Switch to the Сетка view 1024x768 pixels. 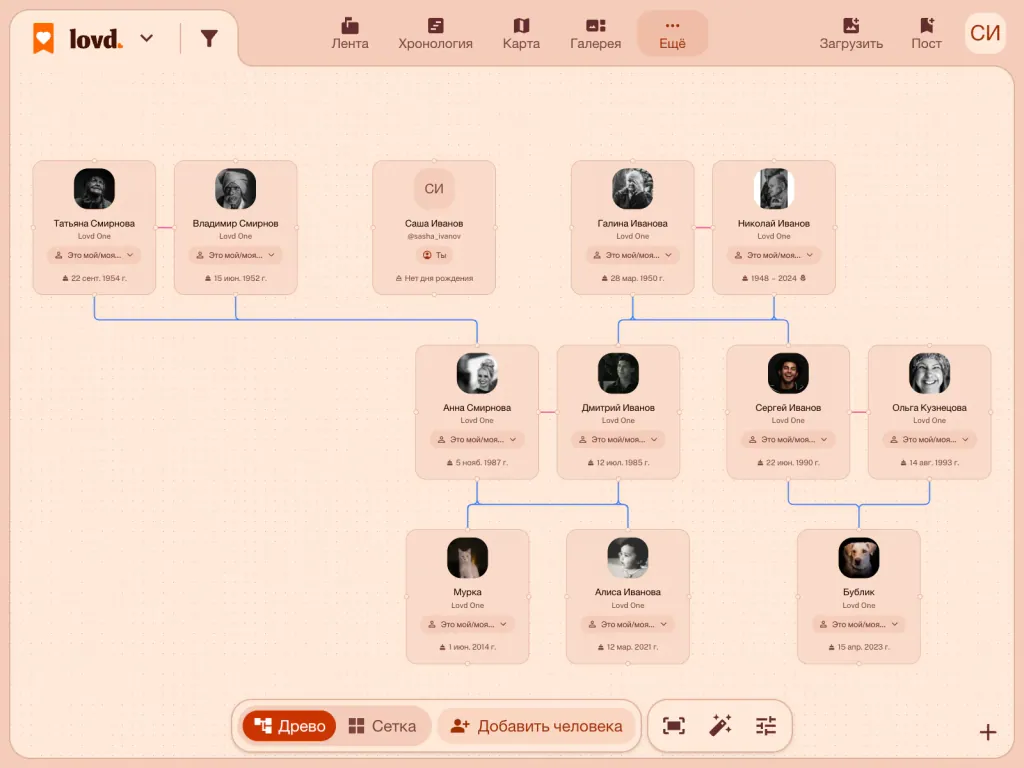point(382,726)
